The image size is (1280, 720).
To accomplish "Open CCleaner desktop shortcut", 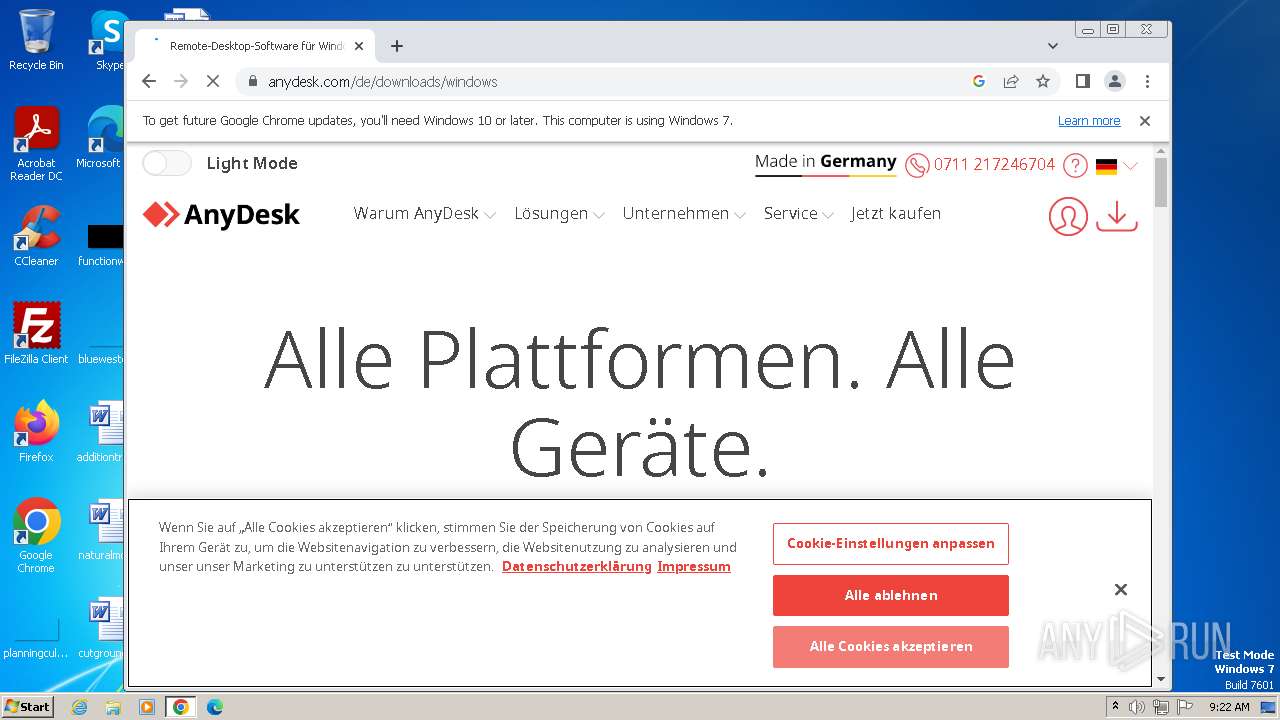I will tap(36, 236).
